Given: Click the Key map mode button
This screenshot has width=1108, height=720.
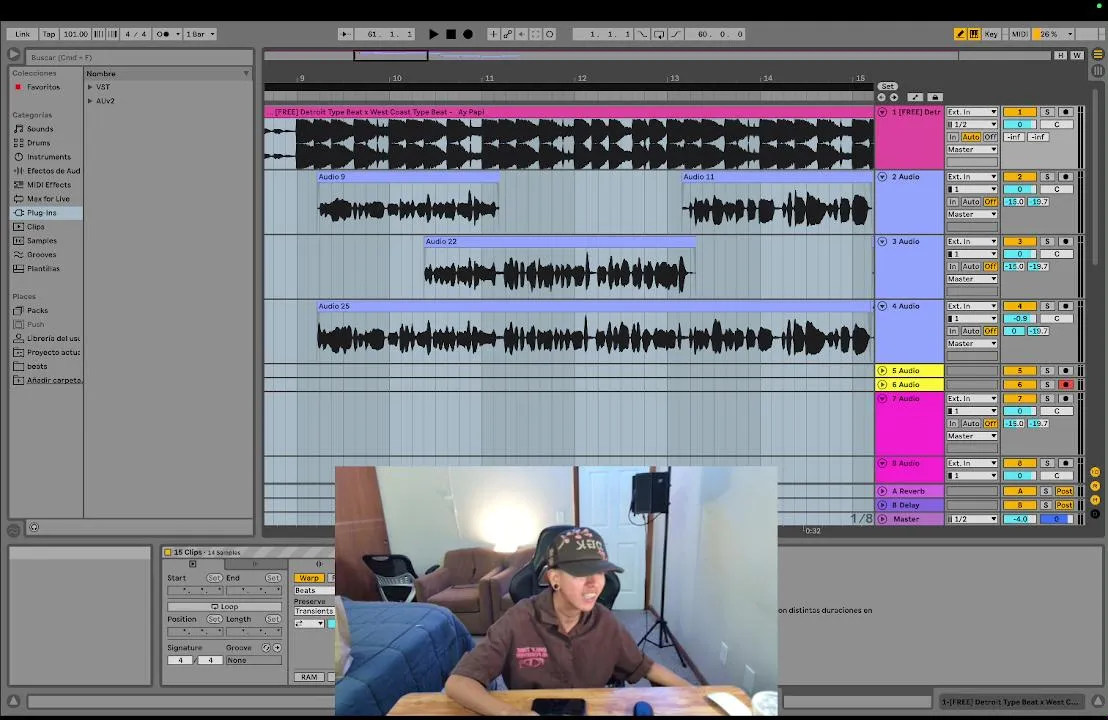Looking at the screenshot, I should [991, 34].
